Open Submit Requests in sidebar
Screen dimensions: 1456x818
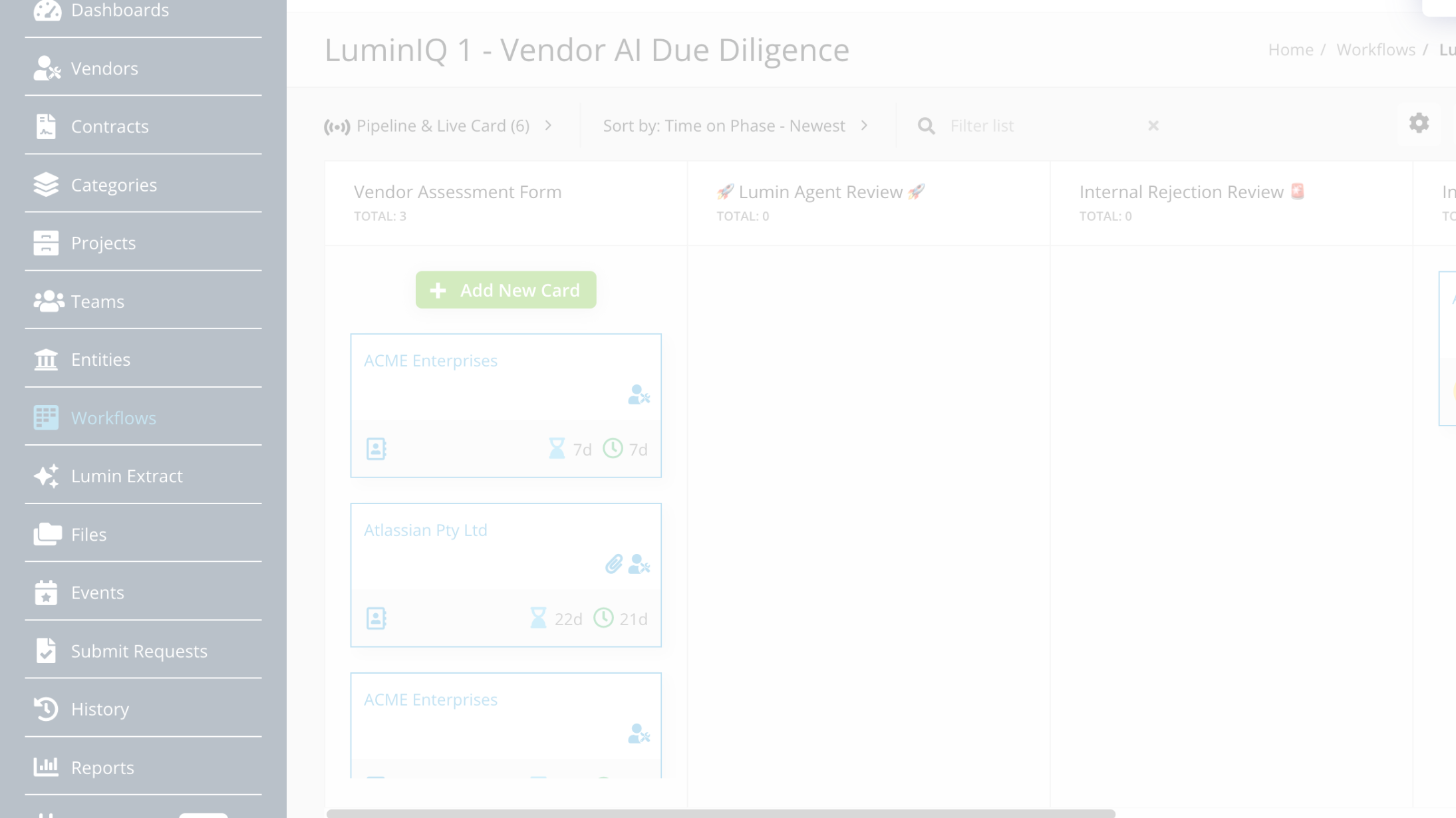pyautogui.click(x=139, y=651)
